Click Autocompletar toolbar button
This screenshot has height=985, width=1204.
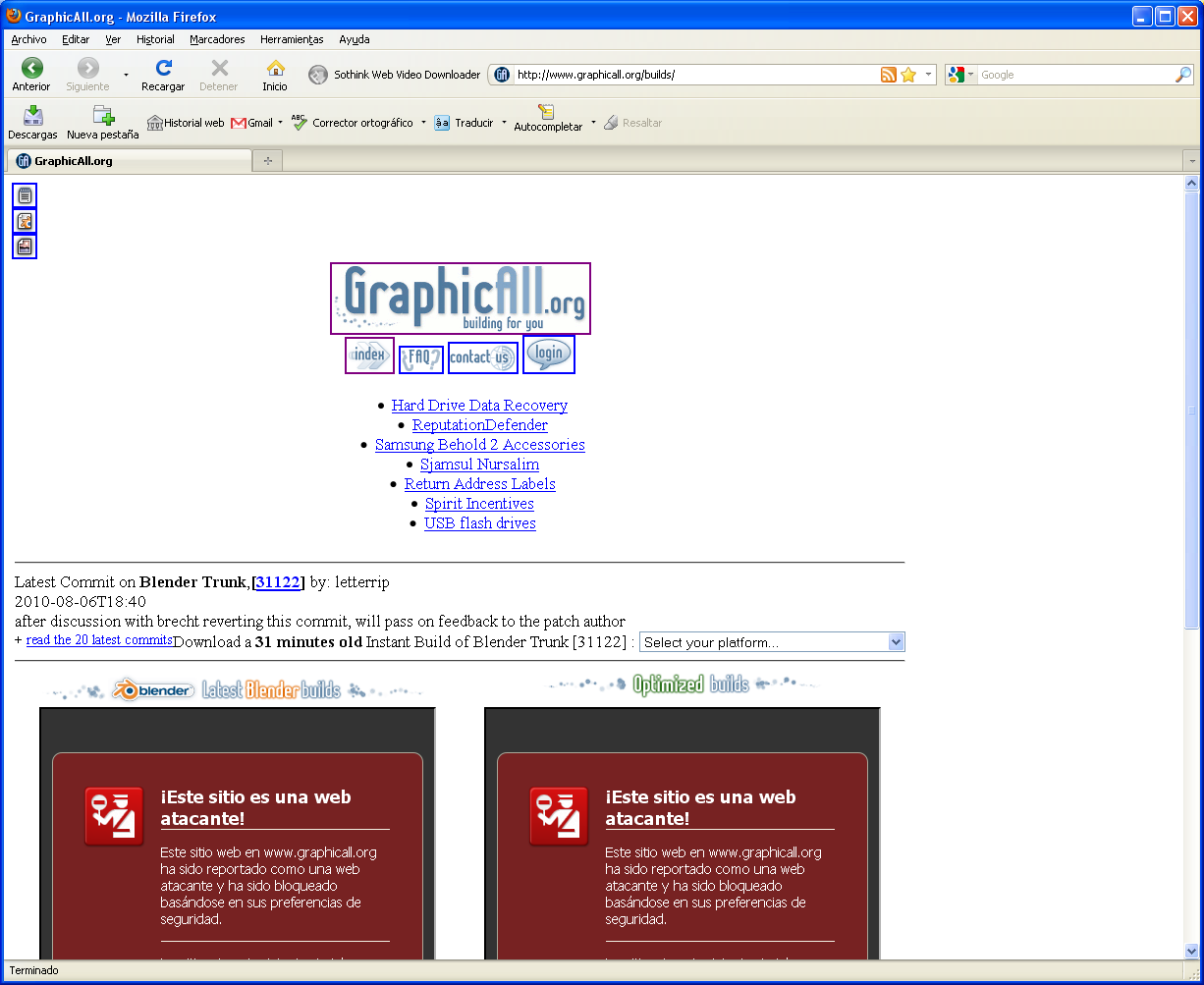[x=548, y=119]
